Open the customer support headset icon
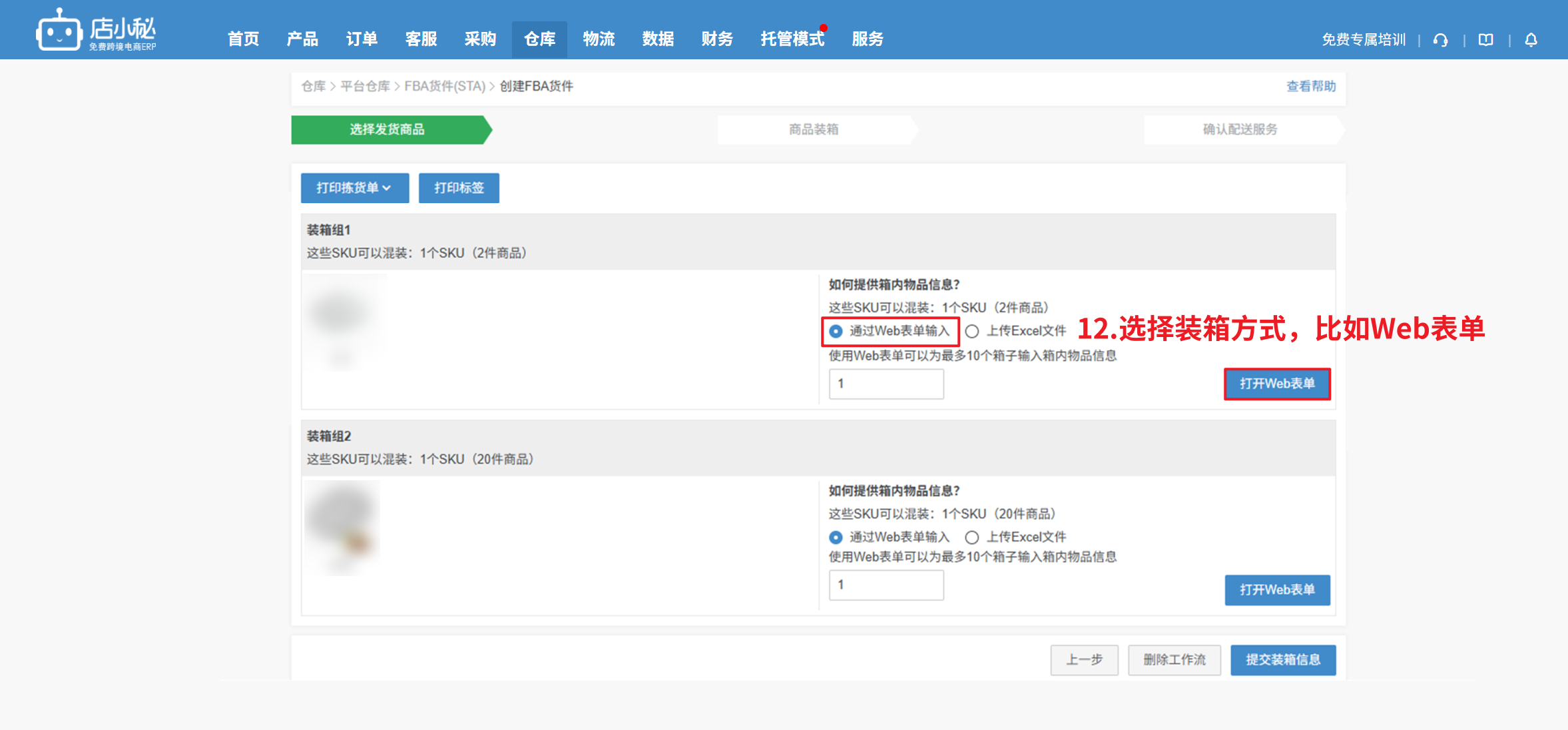The image size is (1568, 730). click(1441, 40)
